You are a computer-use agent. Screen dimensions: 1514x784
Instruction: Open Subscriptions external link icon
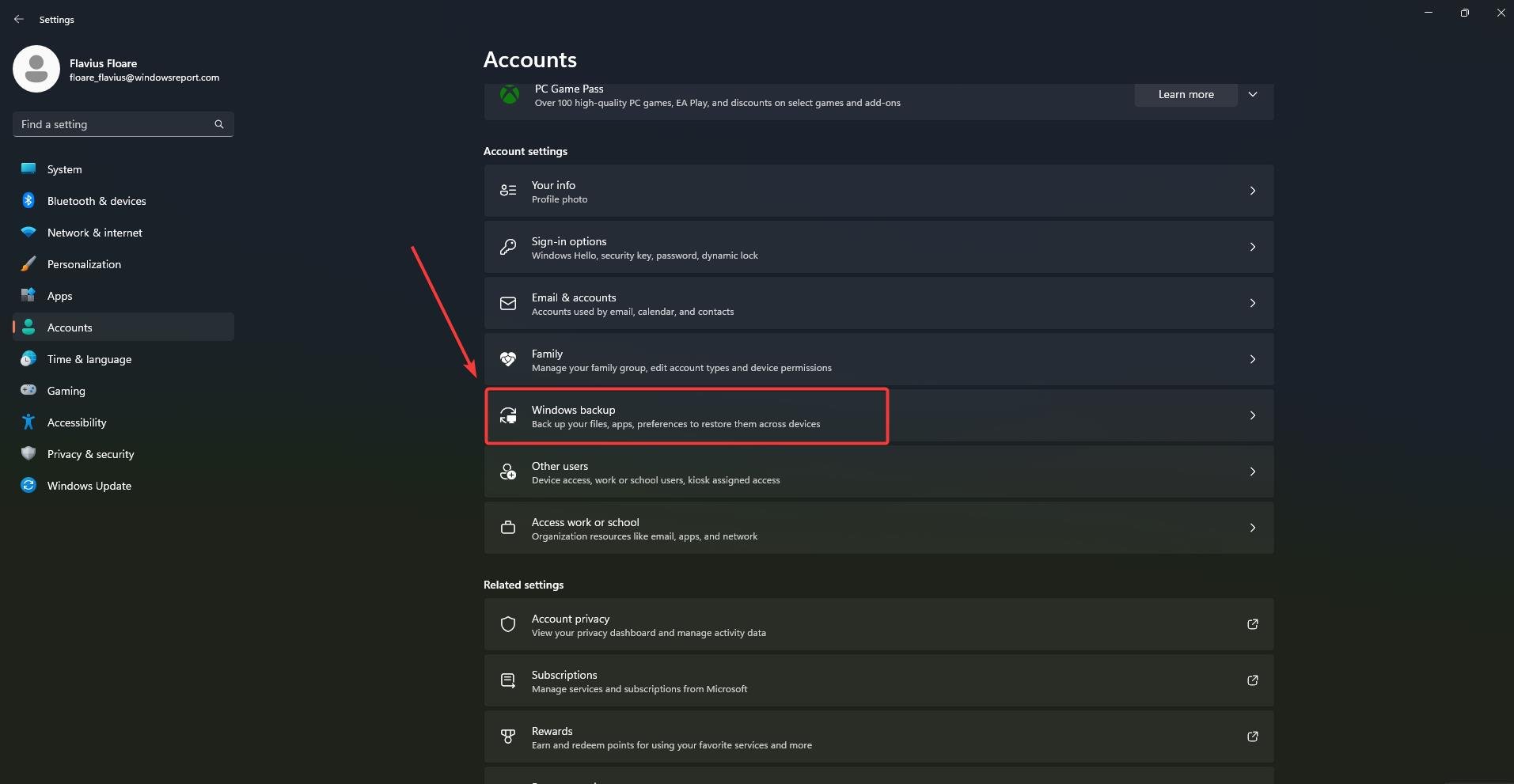(x=1253, y=680)
